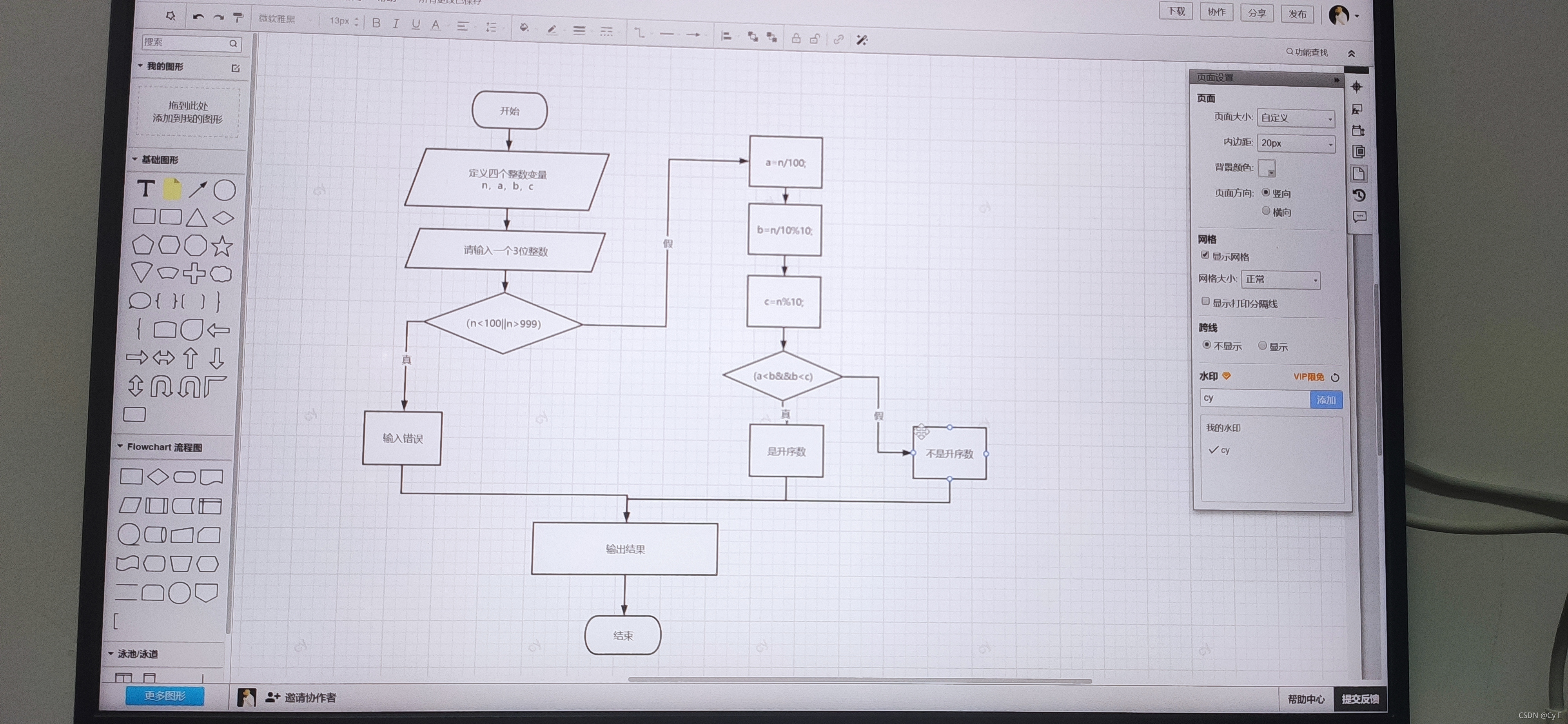This screenshot has width=1568, height=724.
Task: Edit my shapes with the pencil icon
Action: point(236,68)
